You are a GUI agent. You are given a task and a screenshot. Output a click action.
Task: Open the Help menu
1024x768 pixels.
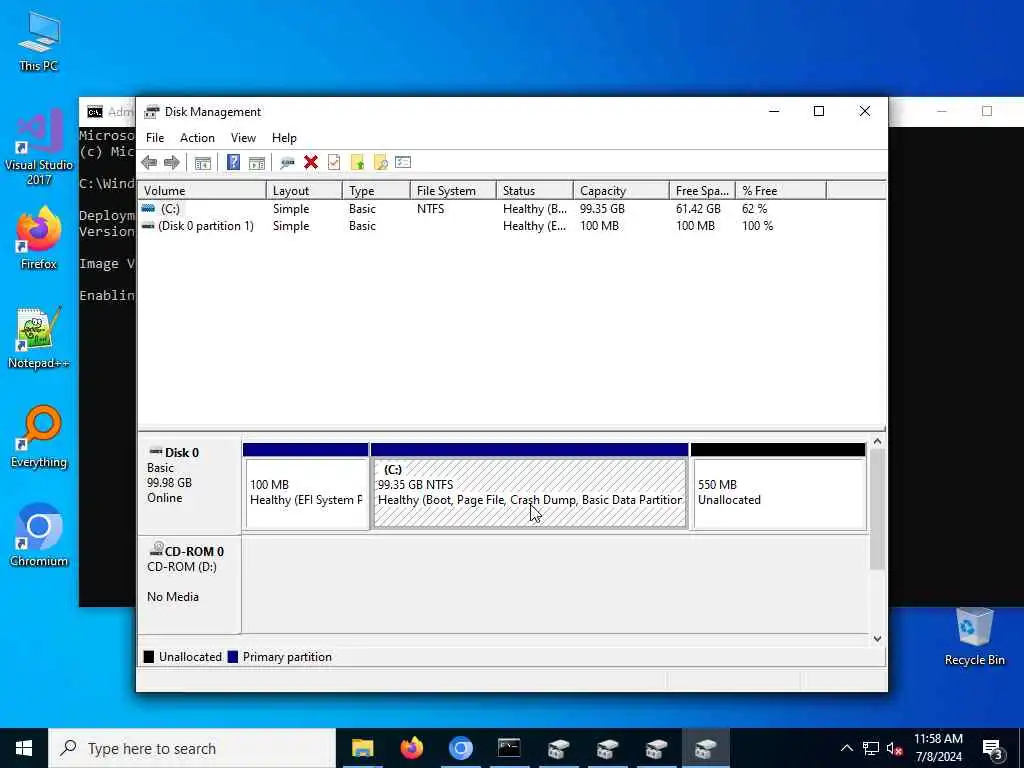coord(284,138)
